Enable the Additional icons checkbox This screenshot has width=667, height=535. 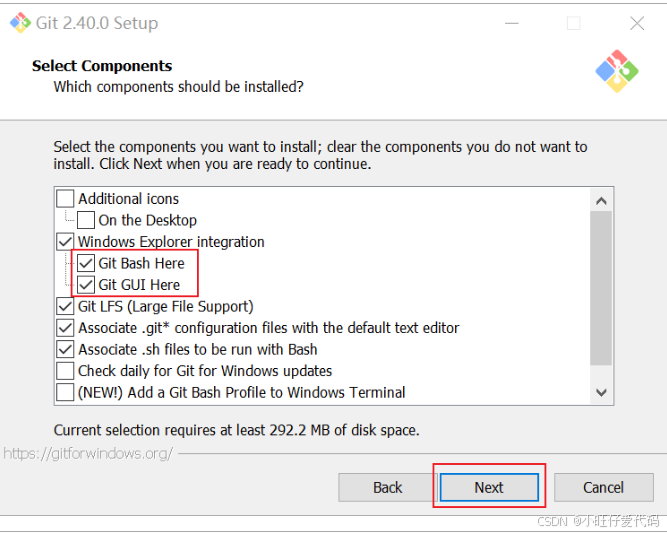tap(65, 199)
